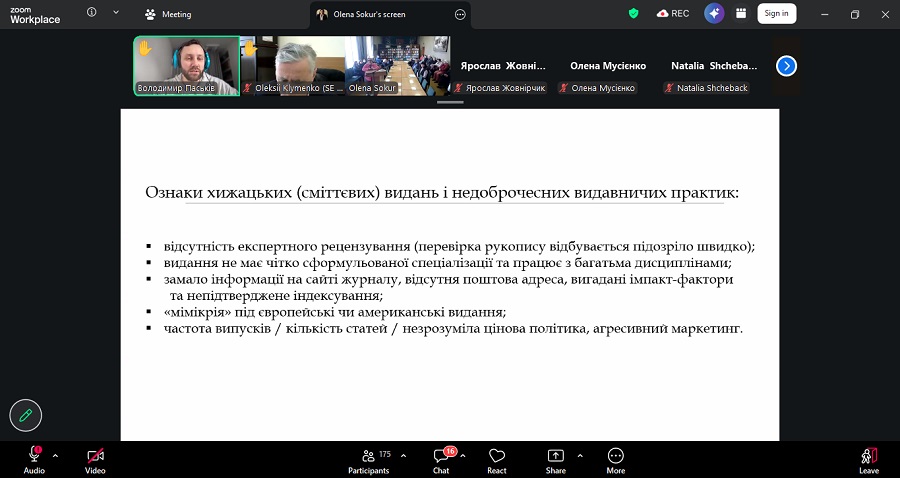Show next participants with the blue arrow
The width and height of the screenshot is (900, 478).
[x=787, y=66]
